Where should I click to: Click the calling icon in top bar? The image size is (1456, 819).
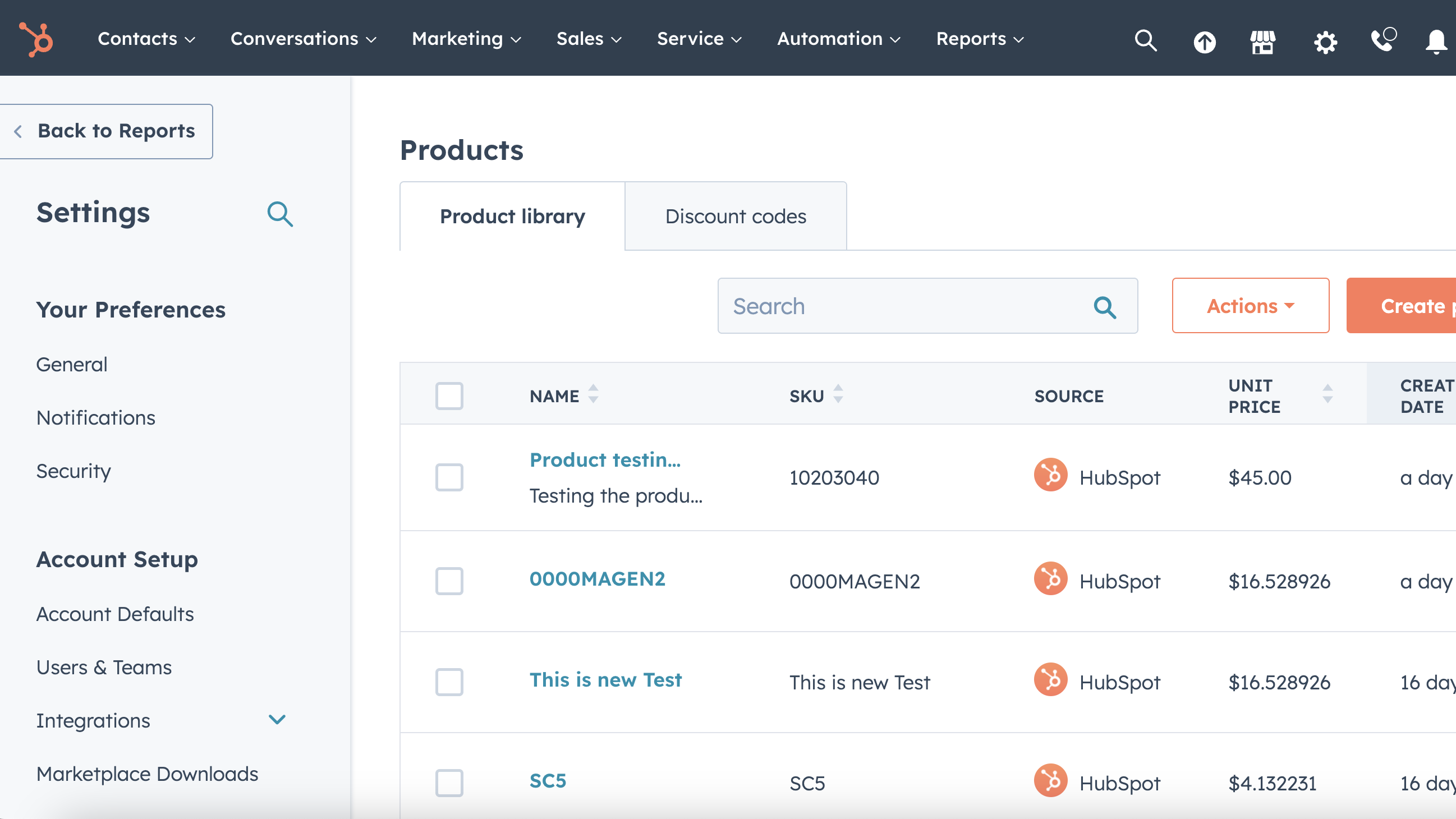[x=1383, y=42]
